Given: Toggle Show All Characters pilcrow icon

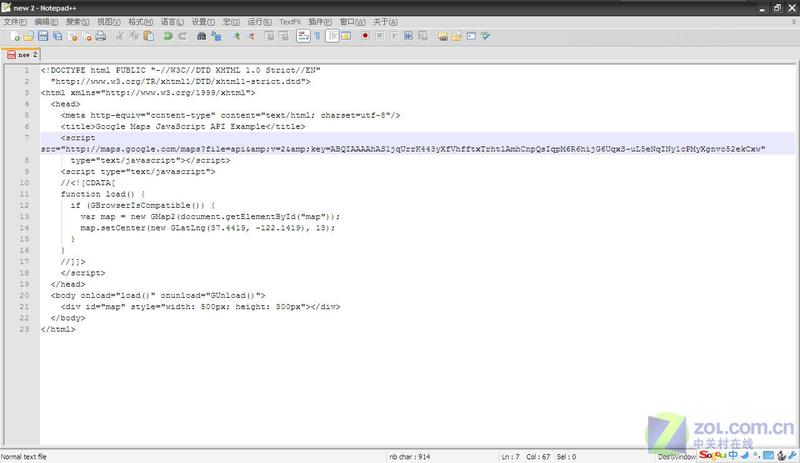Looking at the screenshot, I should click(x=317, y=36).
